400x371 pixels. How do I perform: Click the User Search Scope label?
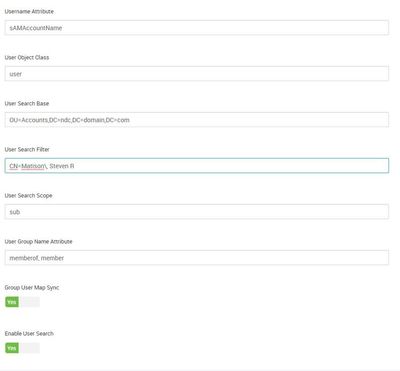(28, 195)
